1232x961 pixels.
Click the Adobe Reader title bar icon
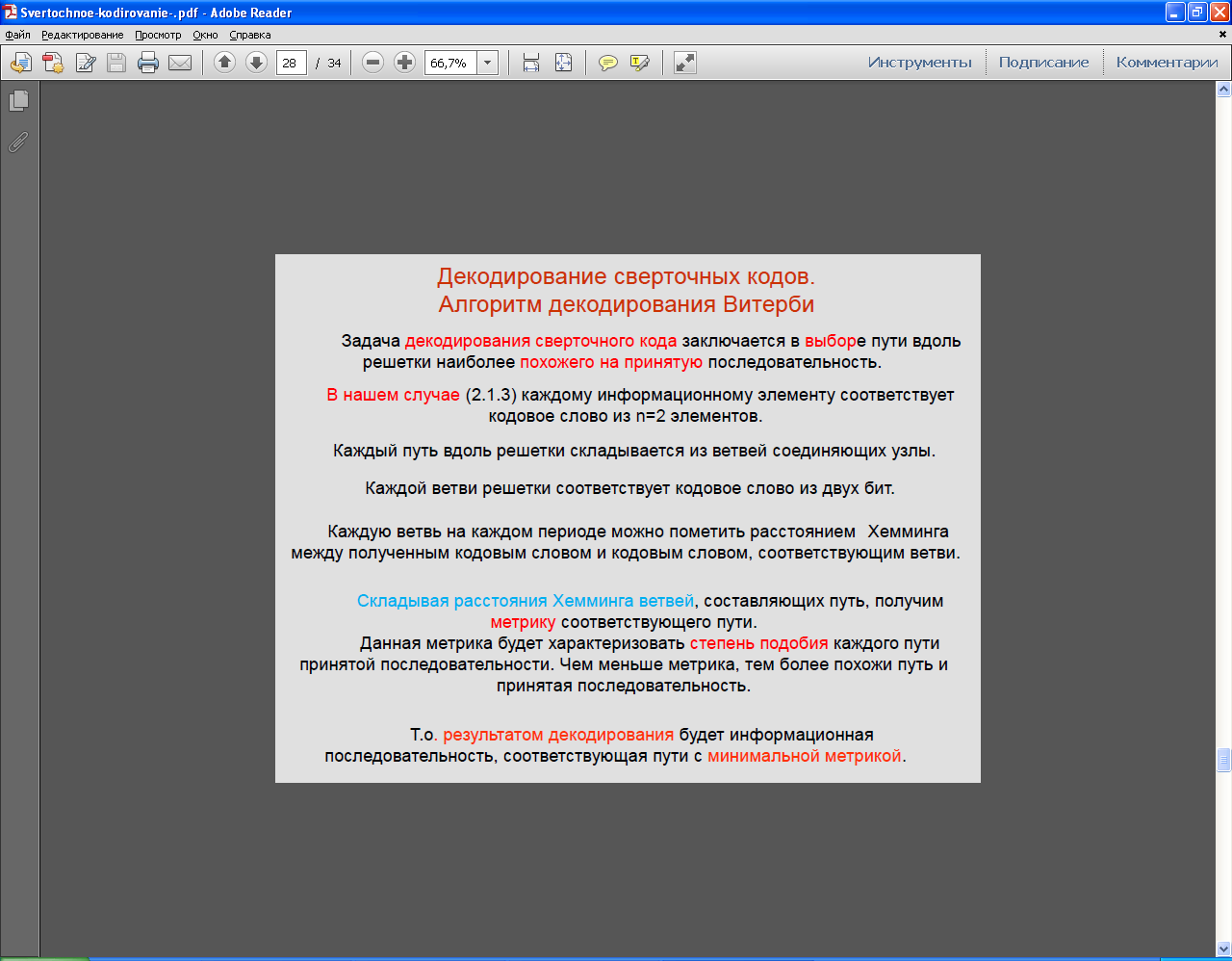[x=11, y=13]
